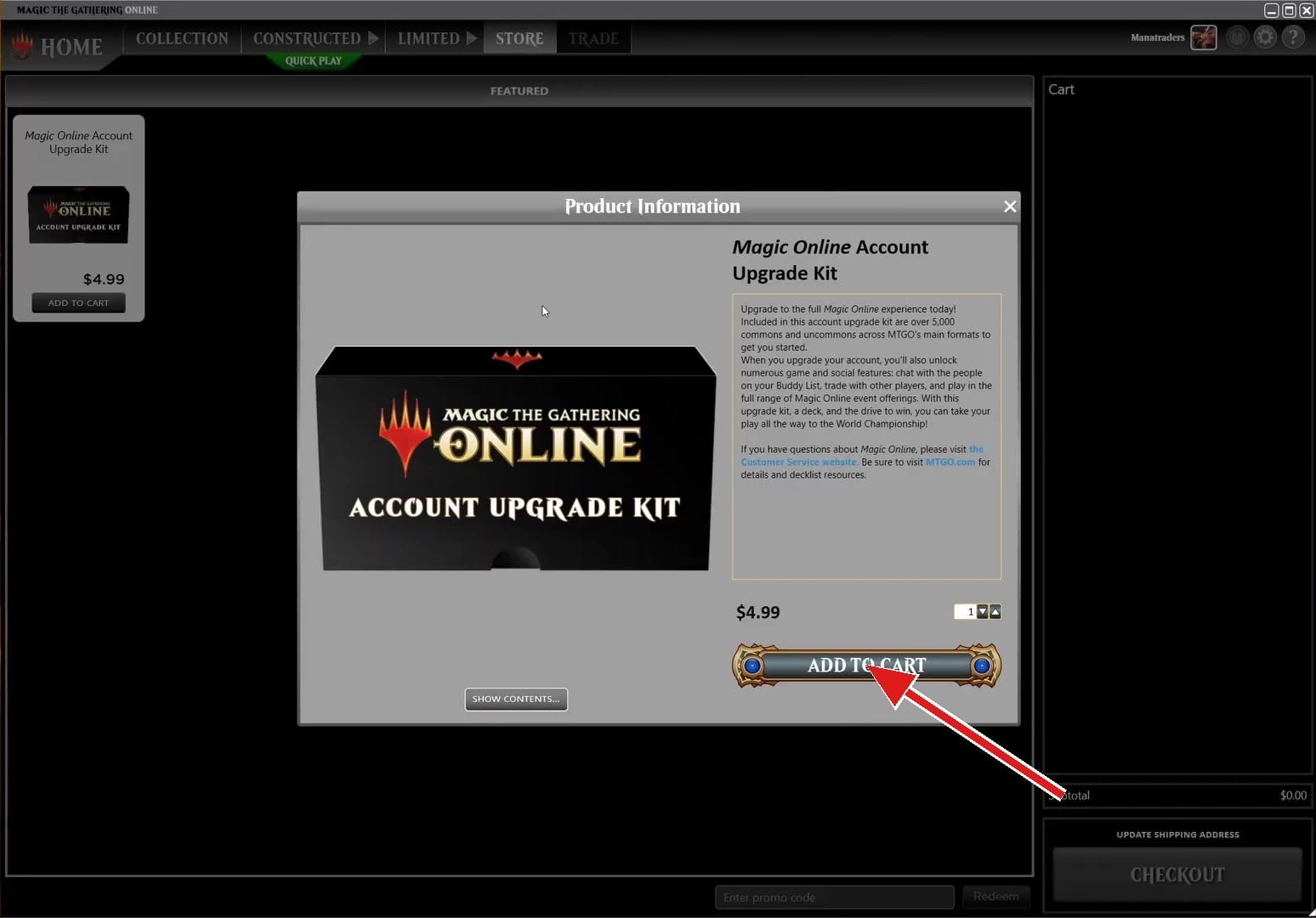Click the quantity field showing 1
This screenshot has height=918, width=1316.
click(965, 612)
